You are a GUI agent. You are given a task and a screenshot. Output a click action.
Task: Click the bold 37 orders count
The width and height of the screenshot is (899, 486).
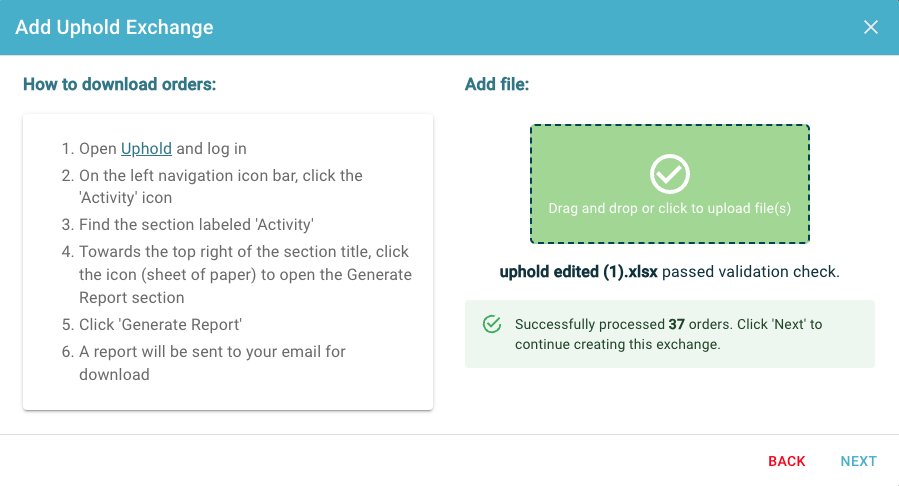point(677,324)
